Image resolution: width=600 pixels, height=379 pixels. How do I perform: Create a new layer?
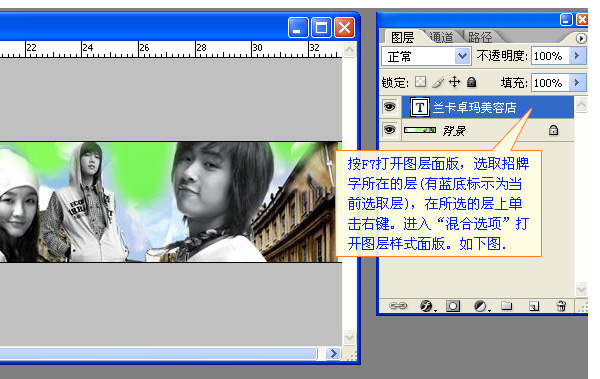pos(534,306)
